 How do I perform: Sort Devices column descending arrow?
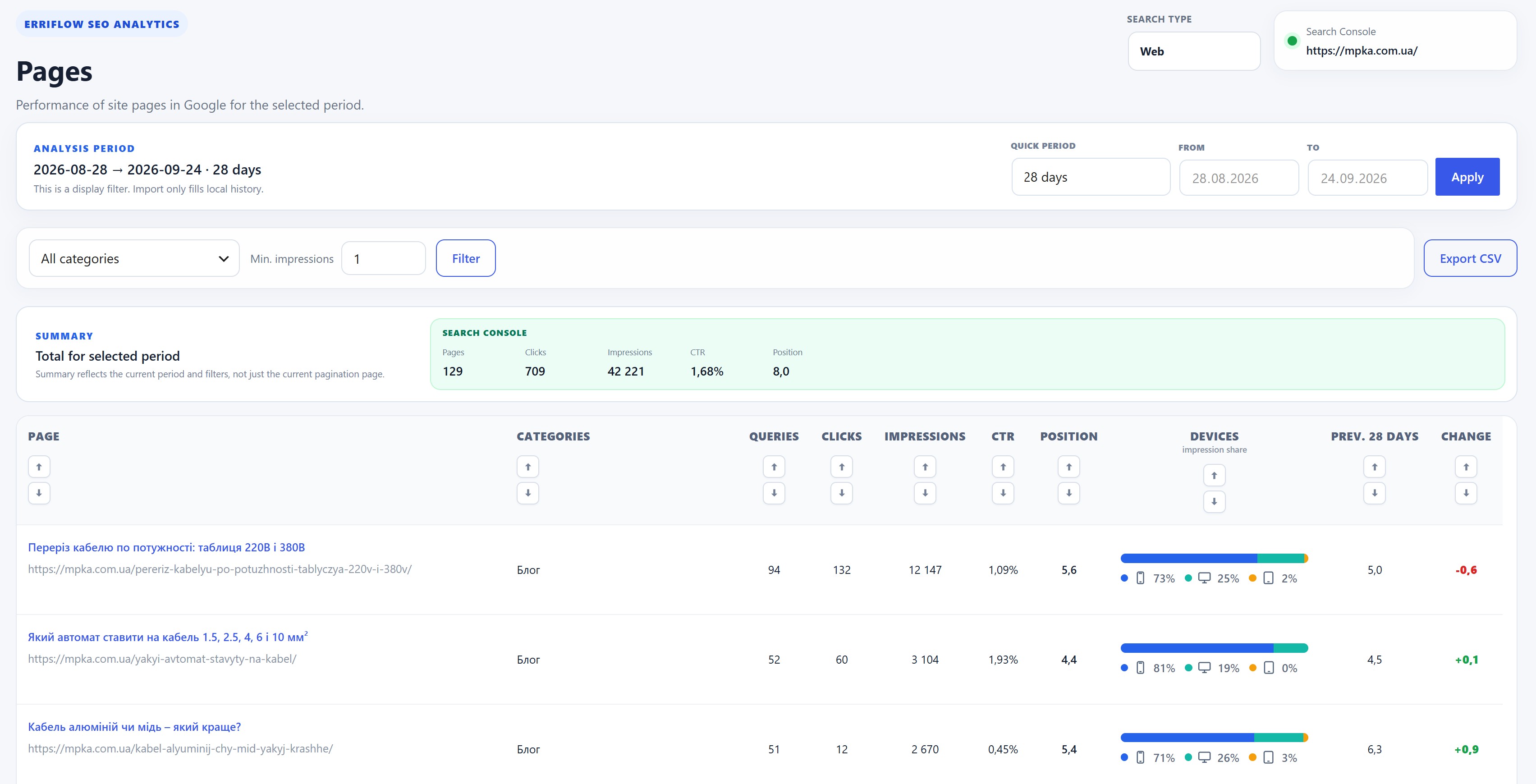coord(1214,501)
